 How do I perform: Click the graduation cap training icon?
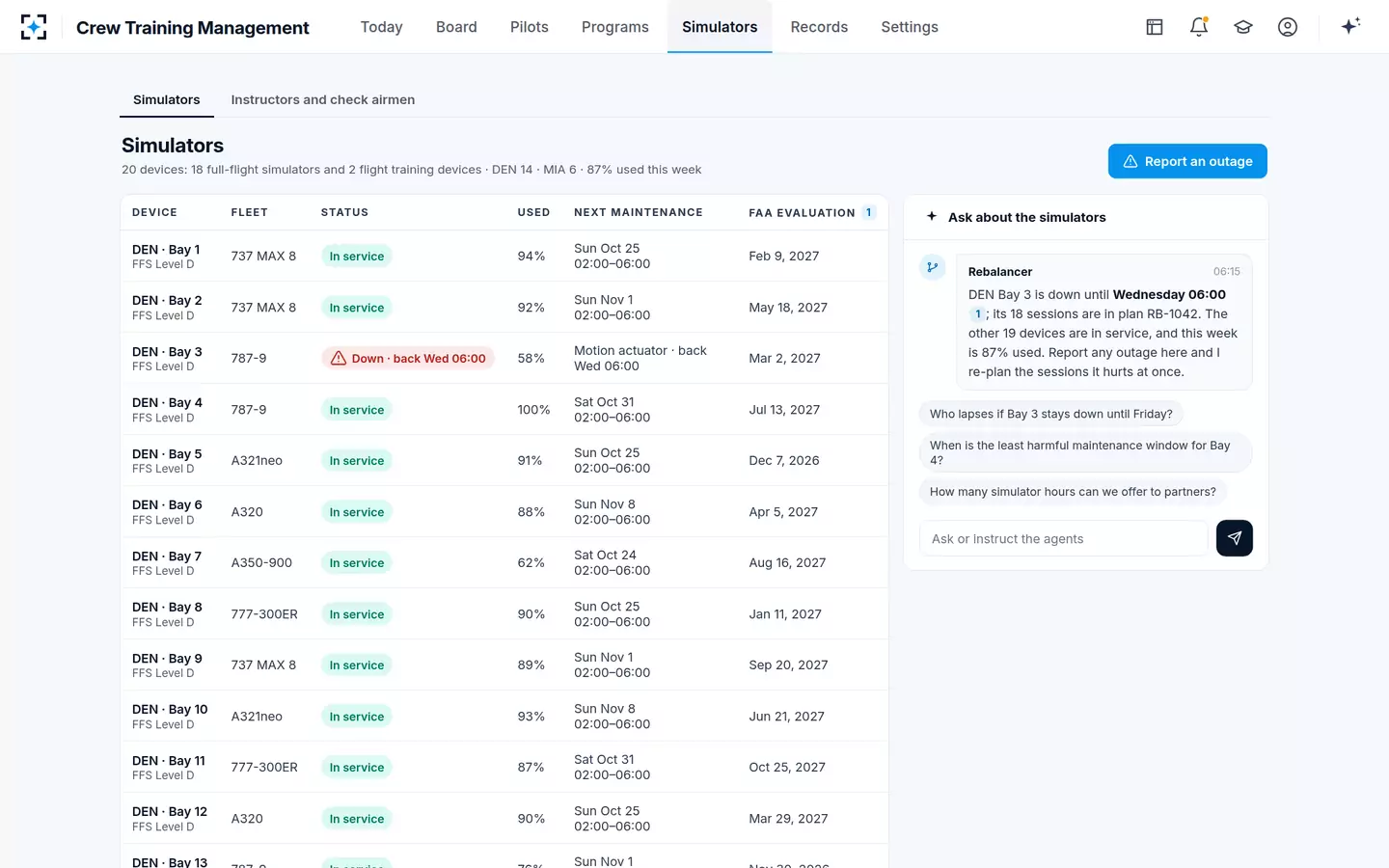click(1243, 27)
